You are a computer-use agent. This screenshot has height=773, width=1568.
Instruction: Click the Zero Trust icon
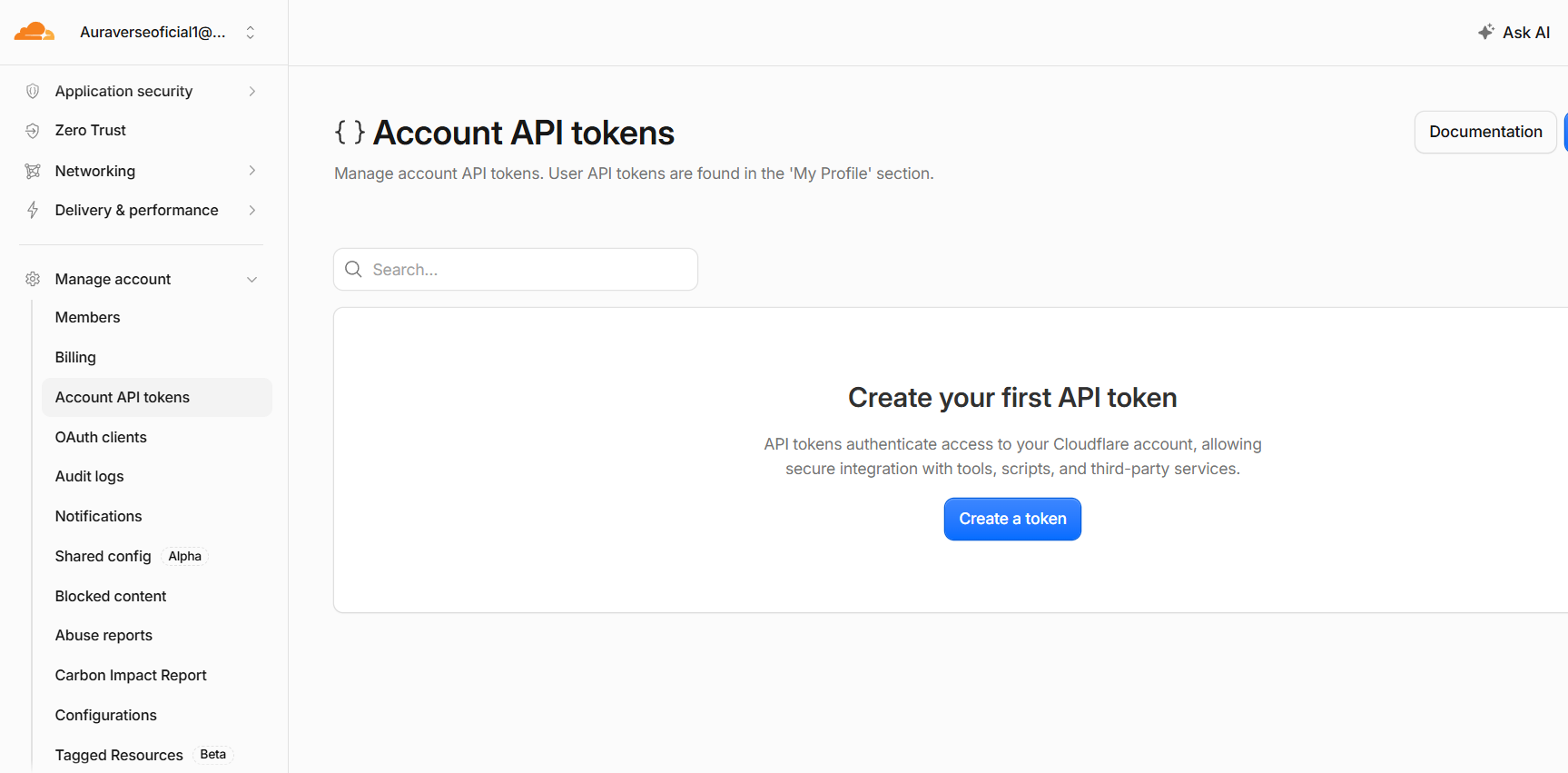[x=33, y=131]
